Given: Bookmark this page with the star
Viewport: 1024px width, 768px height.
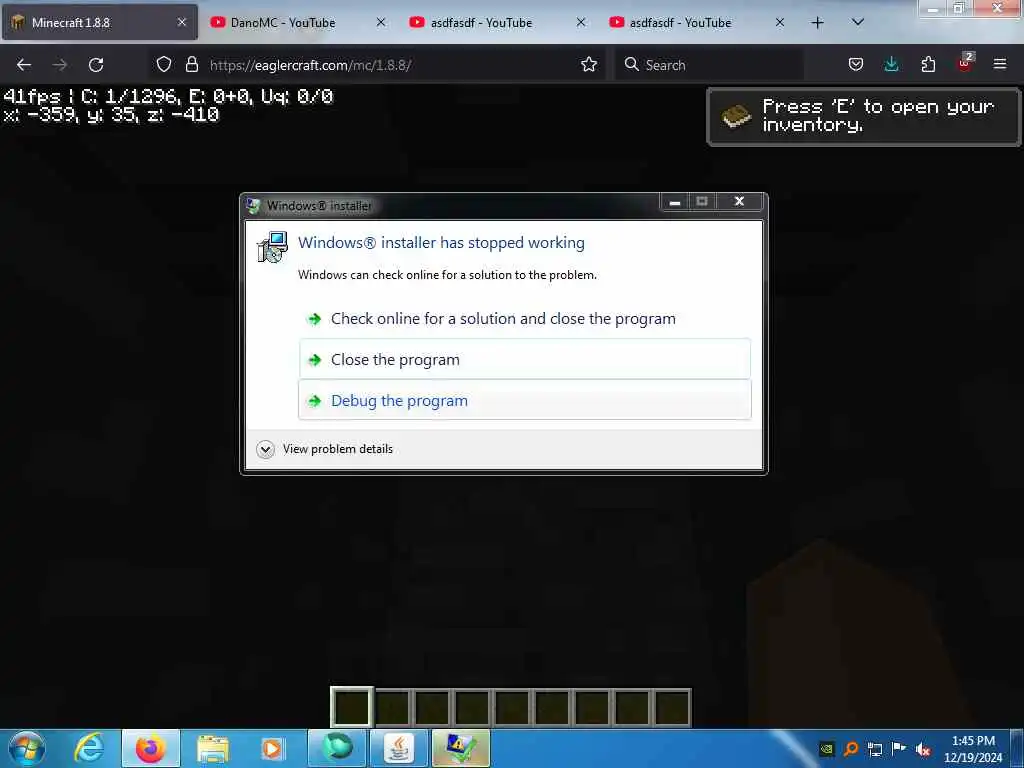Looking at the screenshot, I should (589, 65).
